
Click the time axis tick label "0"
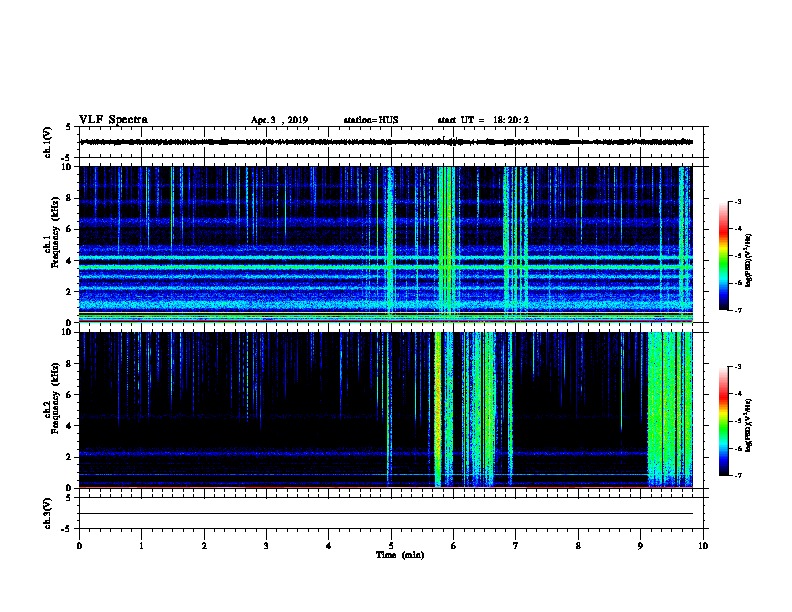(x=79, y=546)
